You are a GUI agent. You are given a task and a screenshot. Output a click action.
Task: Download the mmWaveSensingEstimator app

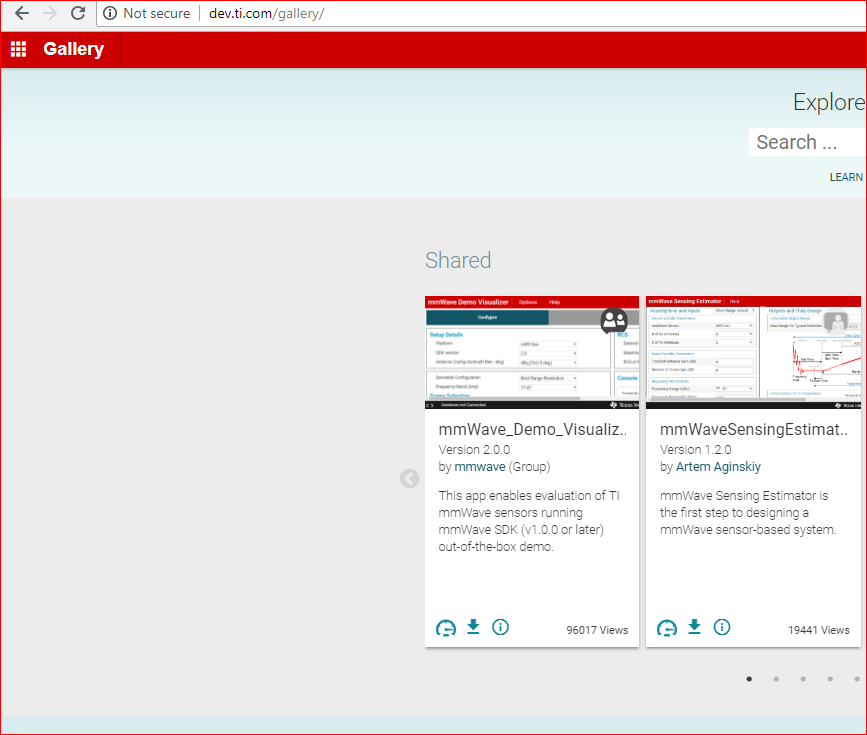(694, 627)
